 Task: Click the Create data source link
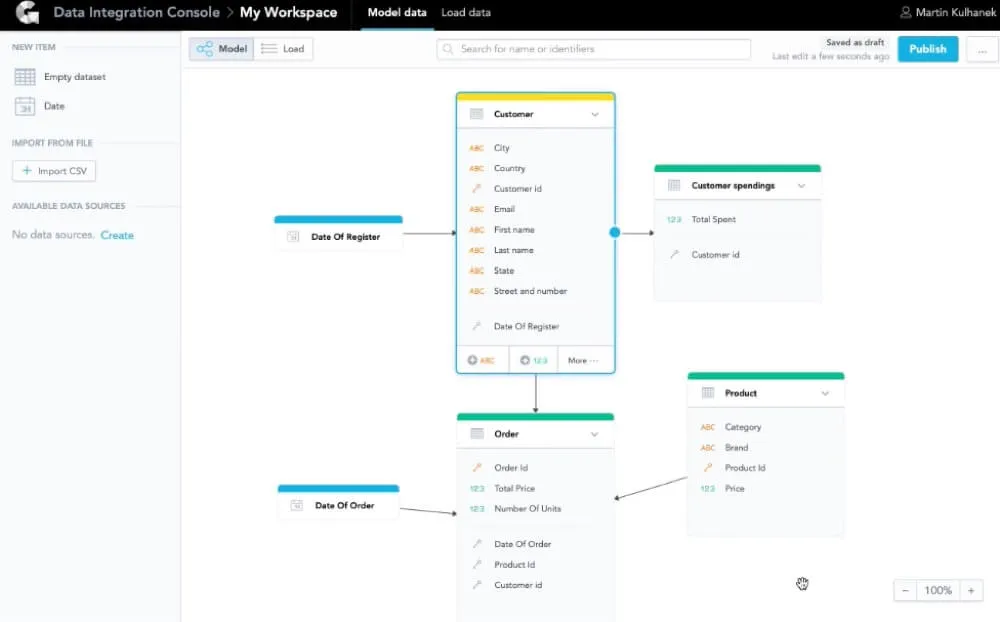click(x=118, y=234)
